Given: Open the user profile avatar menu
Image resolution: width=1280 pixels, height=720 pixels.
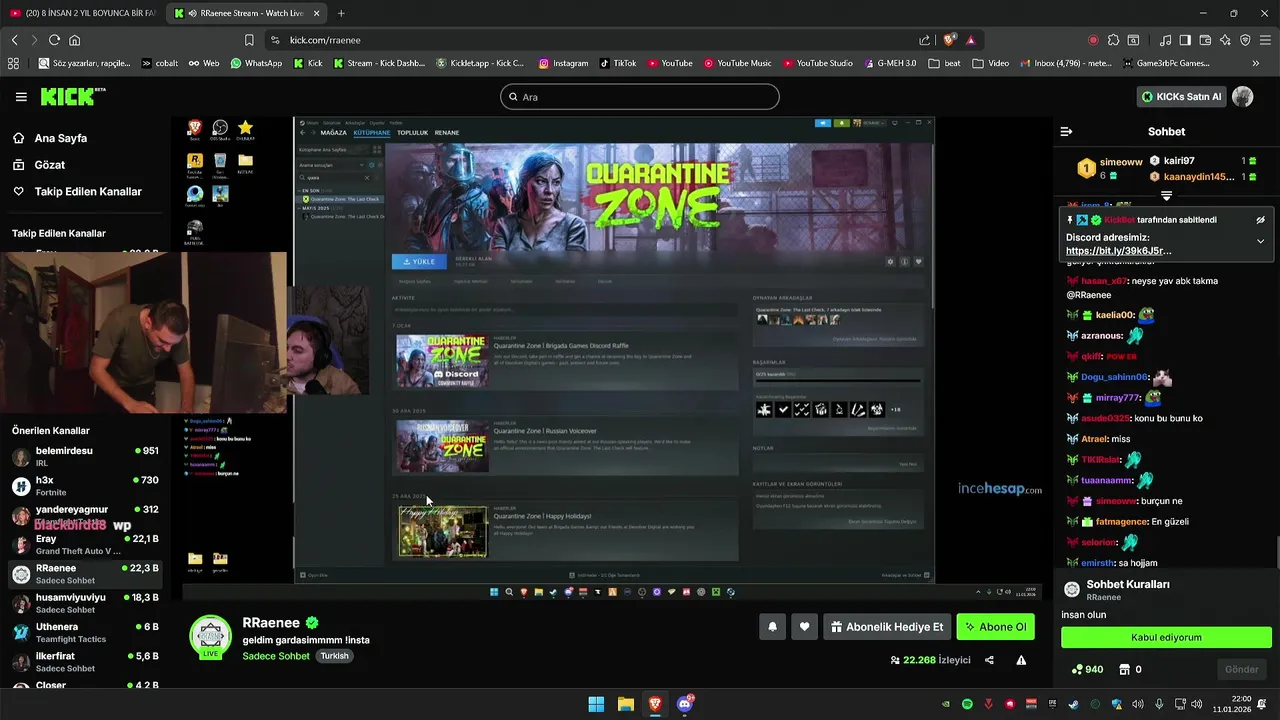Looking at the screenshot, I should [x=1242, y=97].
